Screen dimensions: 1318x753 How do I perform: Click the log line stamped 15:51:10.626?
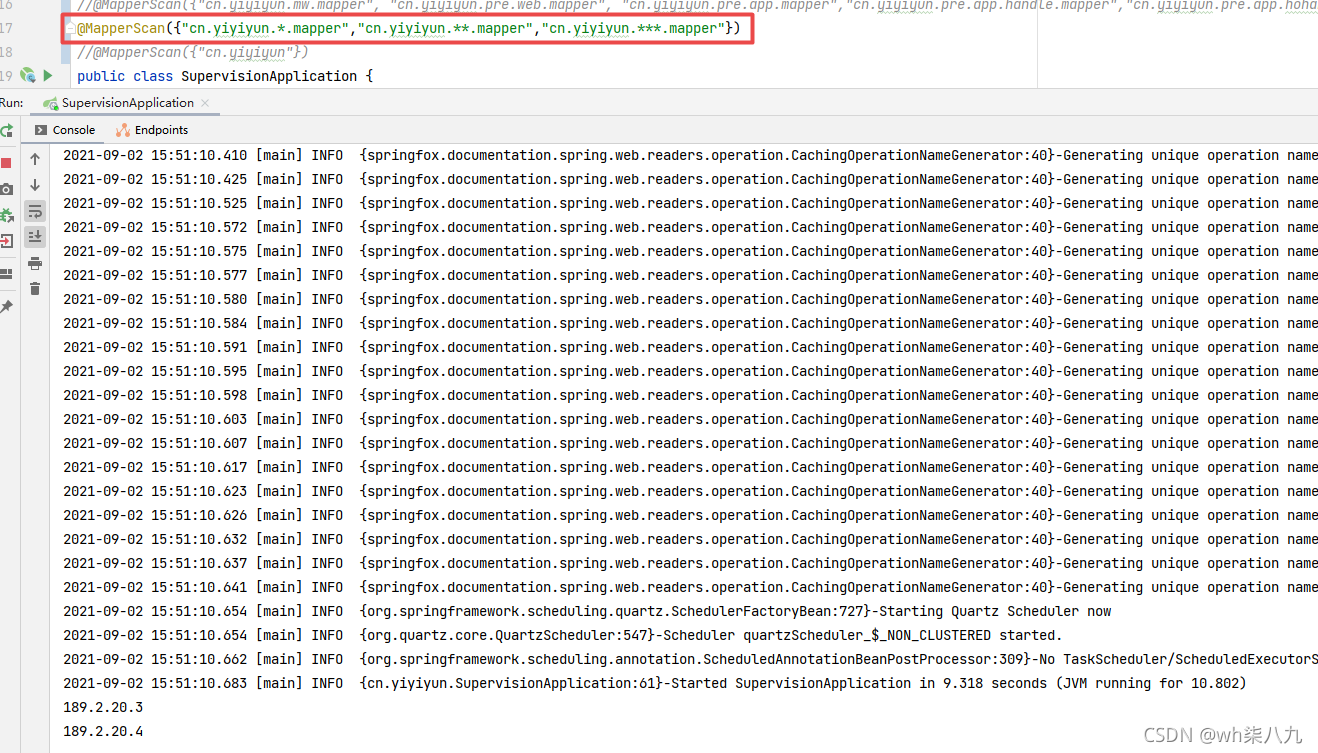690,515
